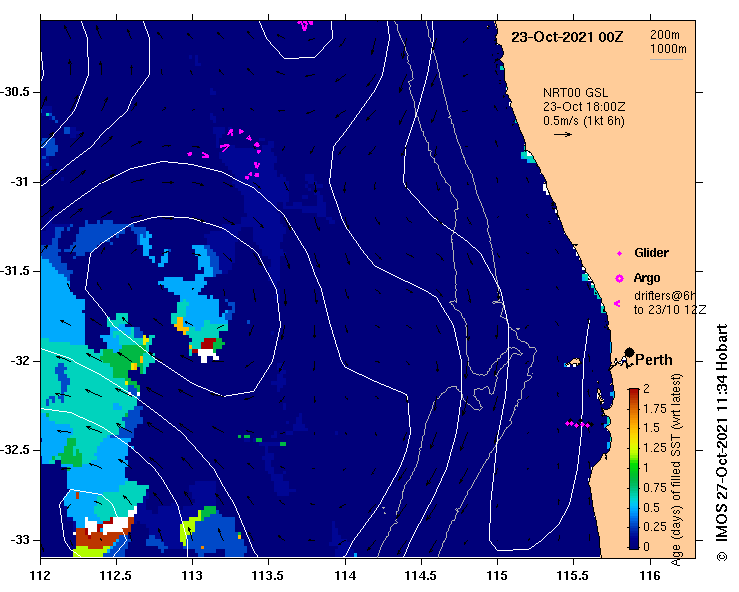
Task: Click the 0.5m/s (1kt 6h) scale text
Action: [583, 121]
